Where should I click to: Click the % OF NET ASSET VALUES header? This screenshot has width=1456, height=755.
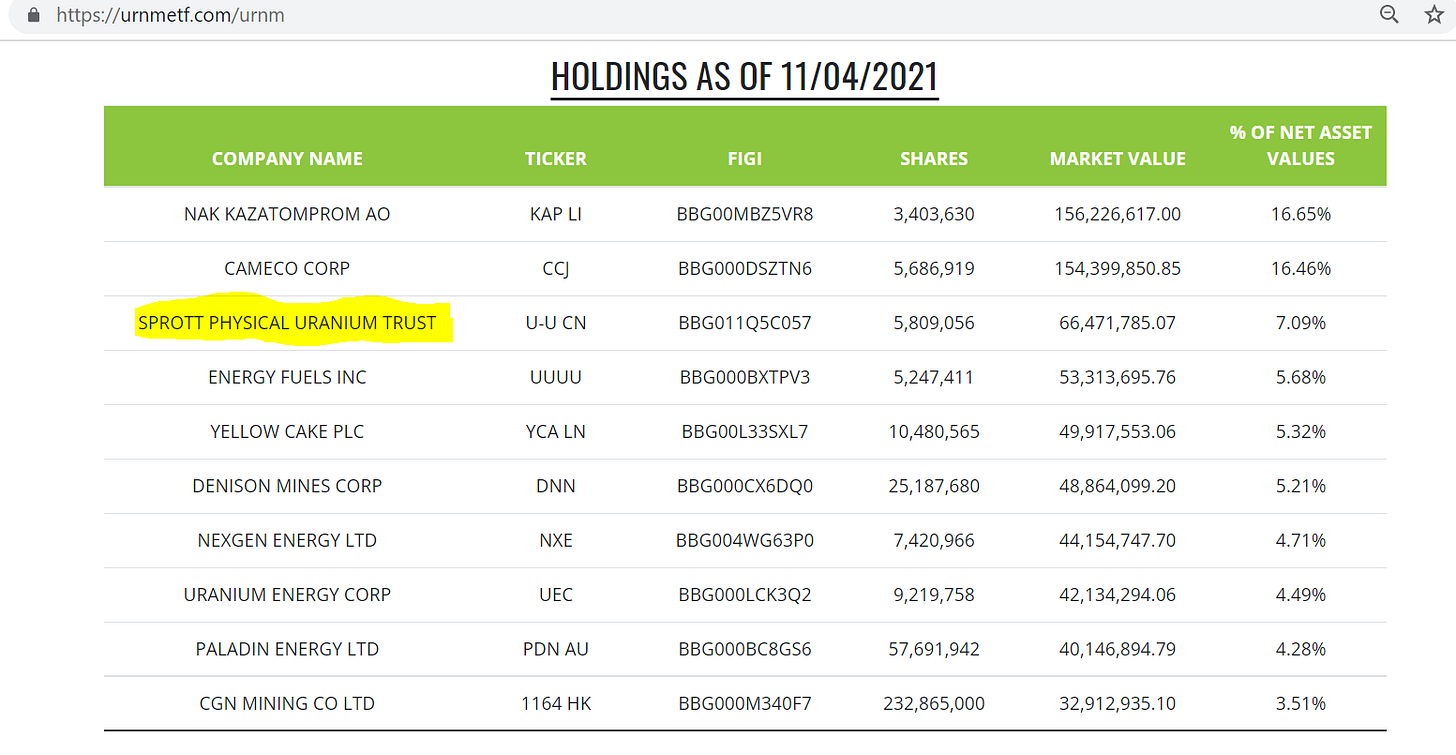point(1301,145)
